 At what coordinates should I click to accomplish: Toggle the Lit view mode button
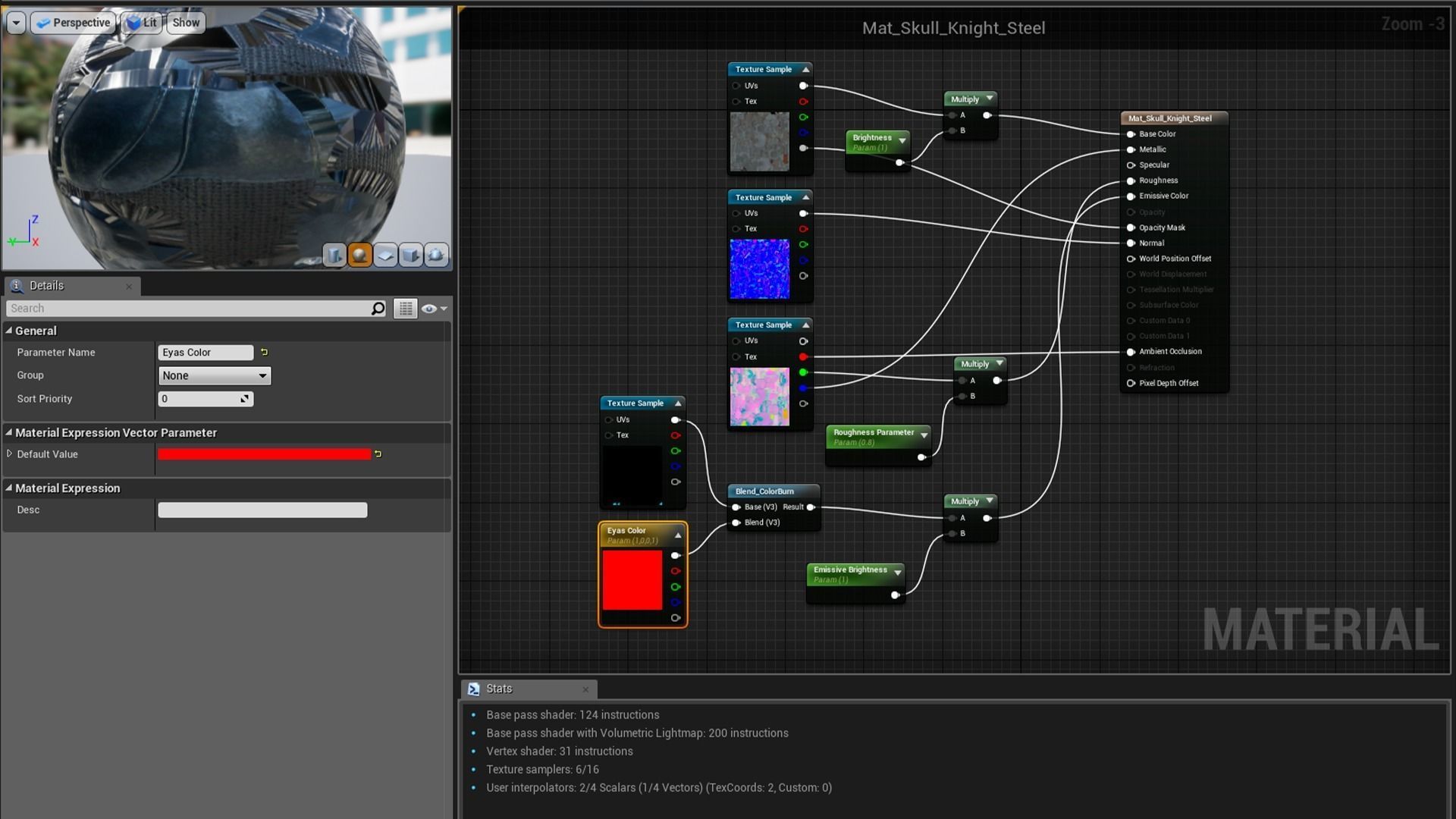pos(142,23)
